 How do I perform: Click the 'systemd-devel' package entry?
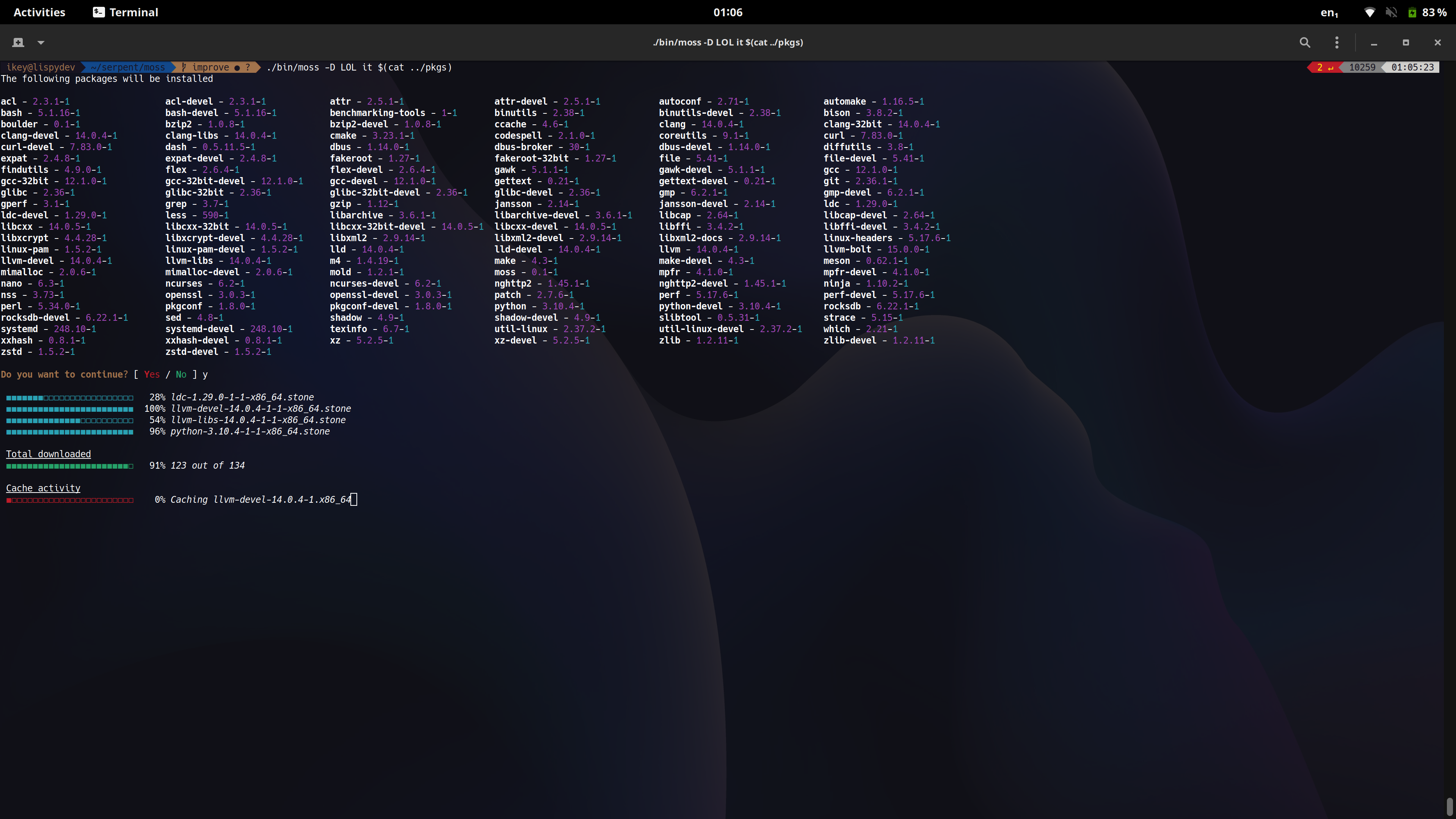tap(229, 329)
